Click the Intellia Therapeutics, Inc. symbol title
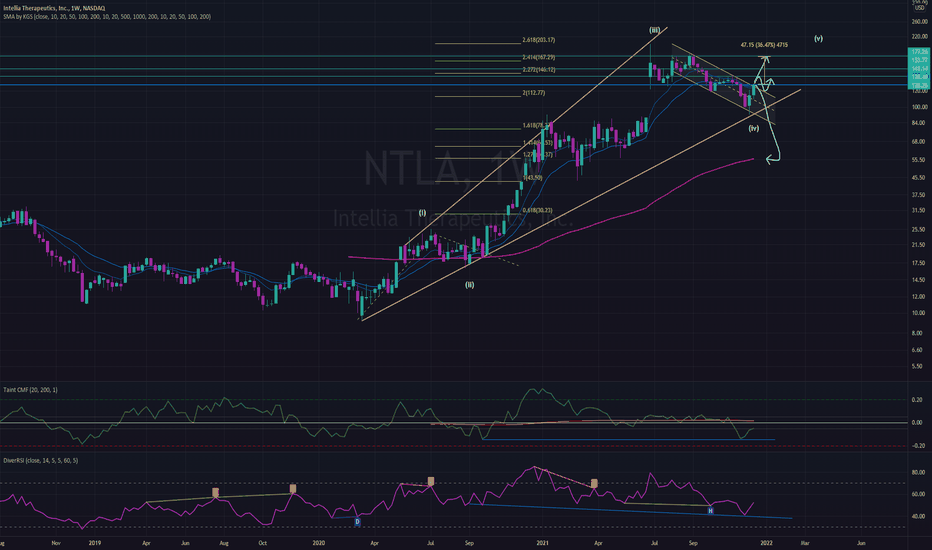This screenshot has width=932, height=550. pyautogui.click(x=54, y=8)
